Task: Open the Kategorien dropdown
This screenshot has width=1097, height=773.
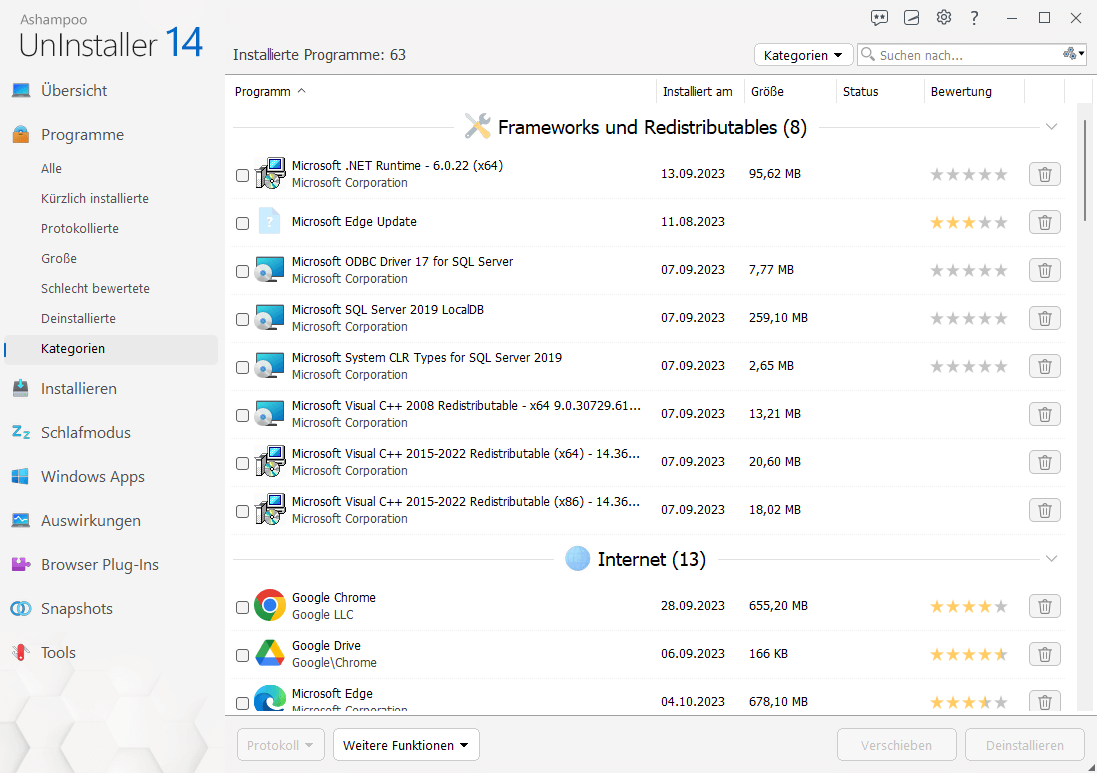Action: click(803, 55)
